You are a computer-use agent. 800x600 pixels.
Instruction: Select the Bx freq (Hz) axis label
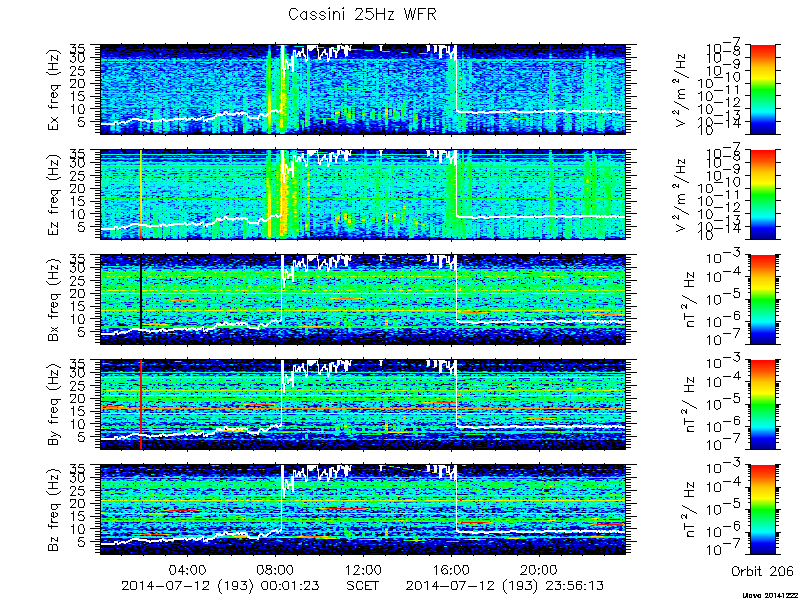pos(54,300)
